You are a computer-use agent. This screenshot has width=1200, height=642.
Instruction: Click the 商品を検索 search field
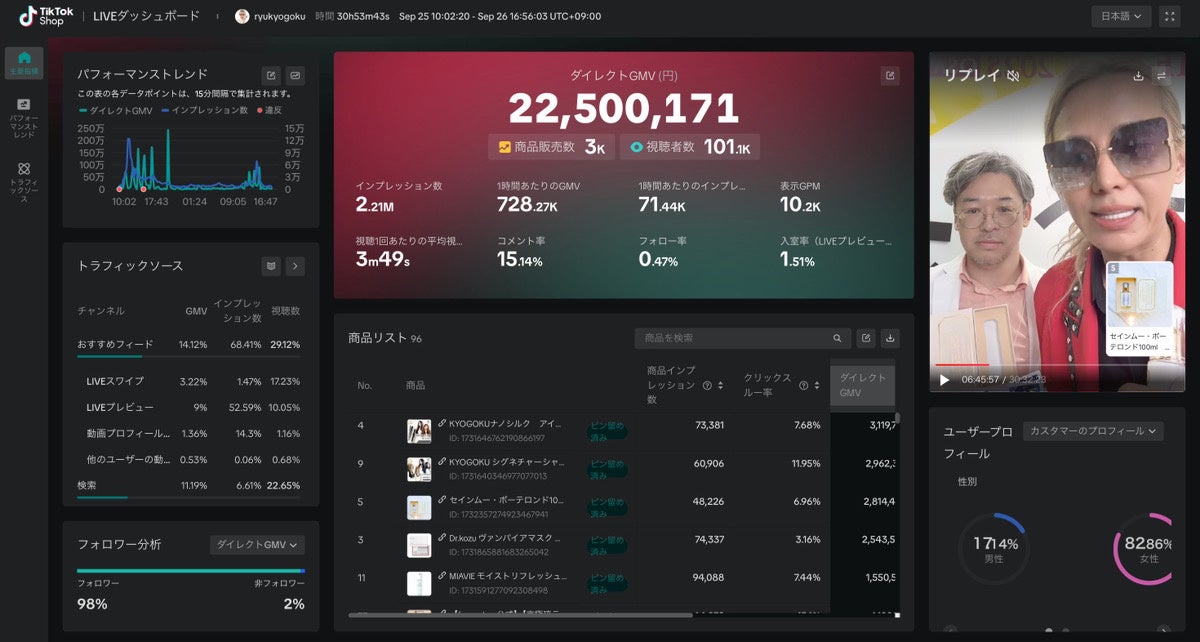(742, 338)
